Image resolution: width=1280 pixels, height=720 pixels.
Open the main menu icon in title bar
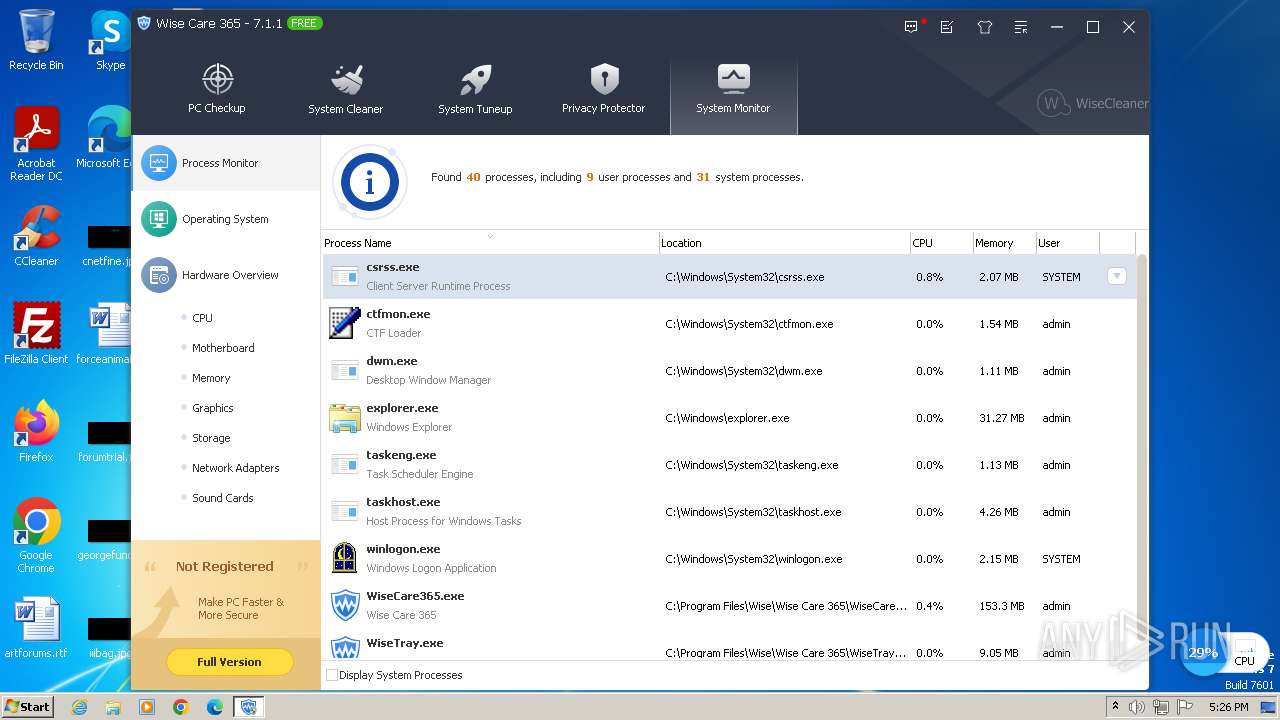[1020, 27]
